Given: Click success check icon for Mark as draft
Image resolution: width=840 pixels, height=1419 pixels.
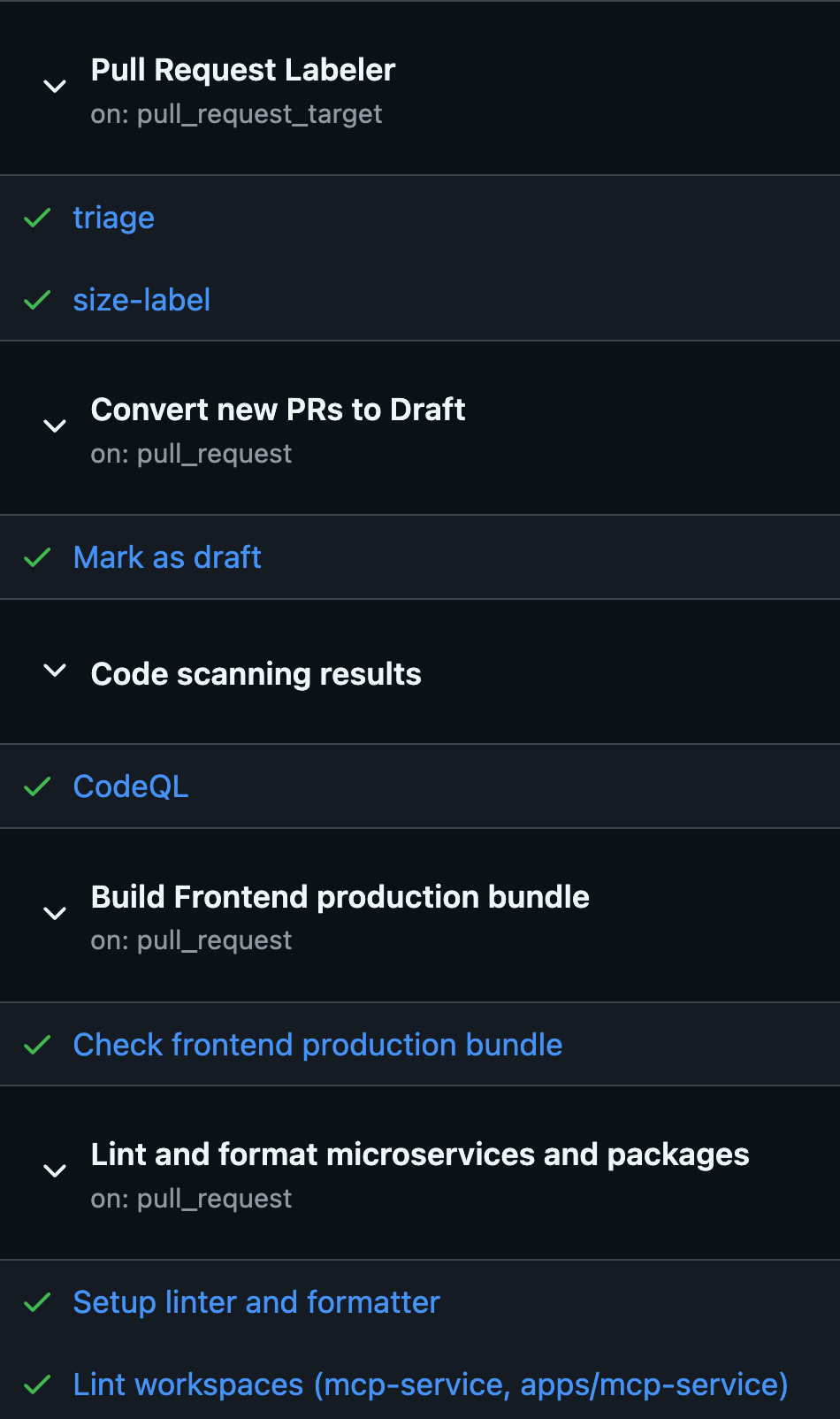Looking at the screenshot, I should (x=37, y=558).
